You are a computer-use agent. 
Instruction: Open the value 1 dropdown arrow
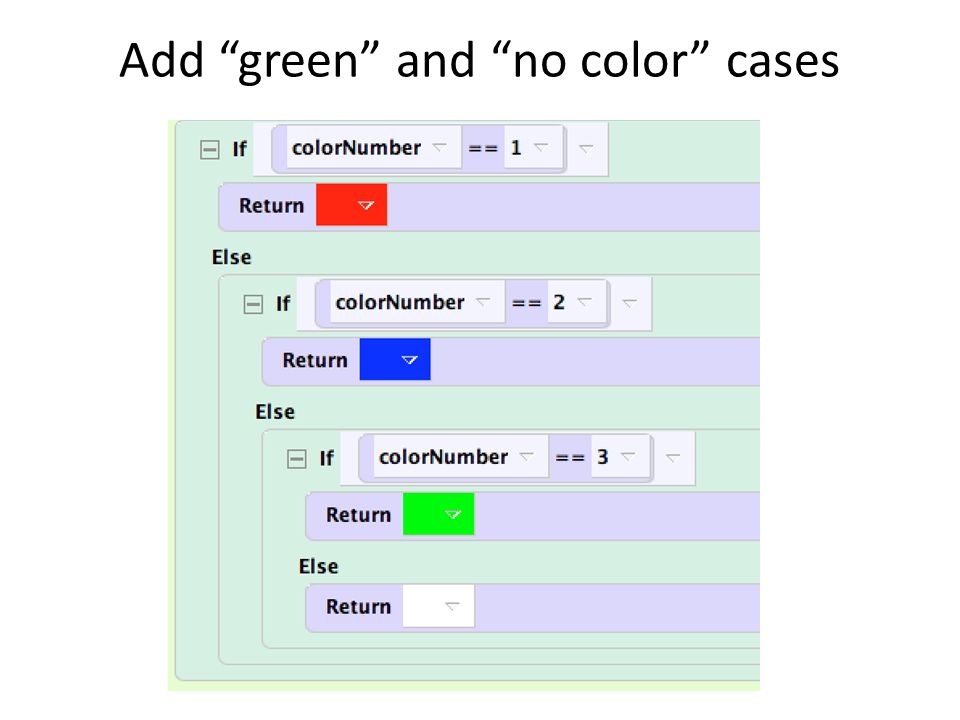(541, 147)
